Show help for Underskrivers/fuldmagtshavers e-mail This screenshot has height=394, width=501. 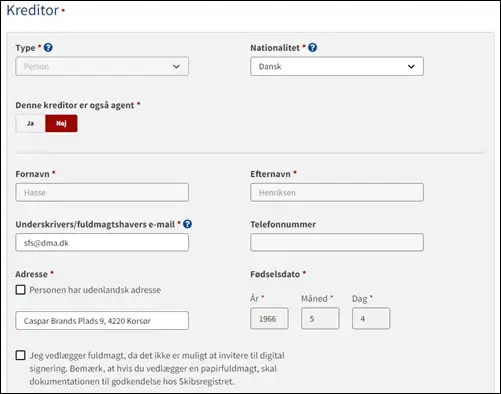click(x=187, y=224)
